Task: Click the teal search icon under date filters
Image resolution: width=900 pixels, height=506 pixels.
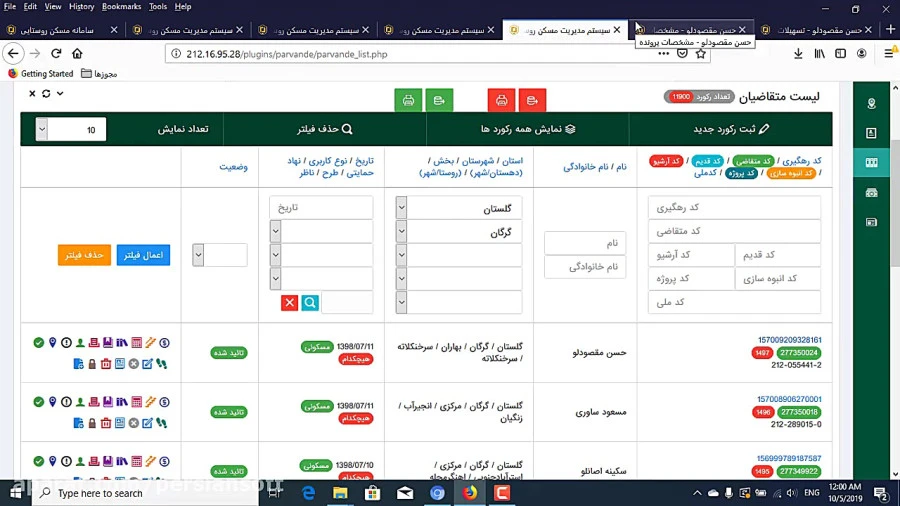Action: (310, 303)
